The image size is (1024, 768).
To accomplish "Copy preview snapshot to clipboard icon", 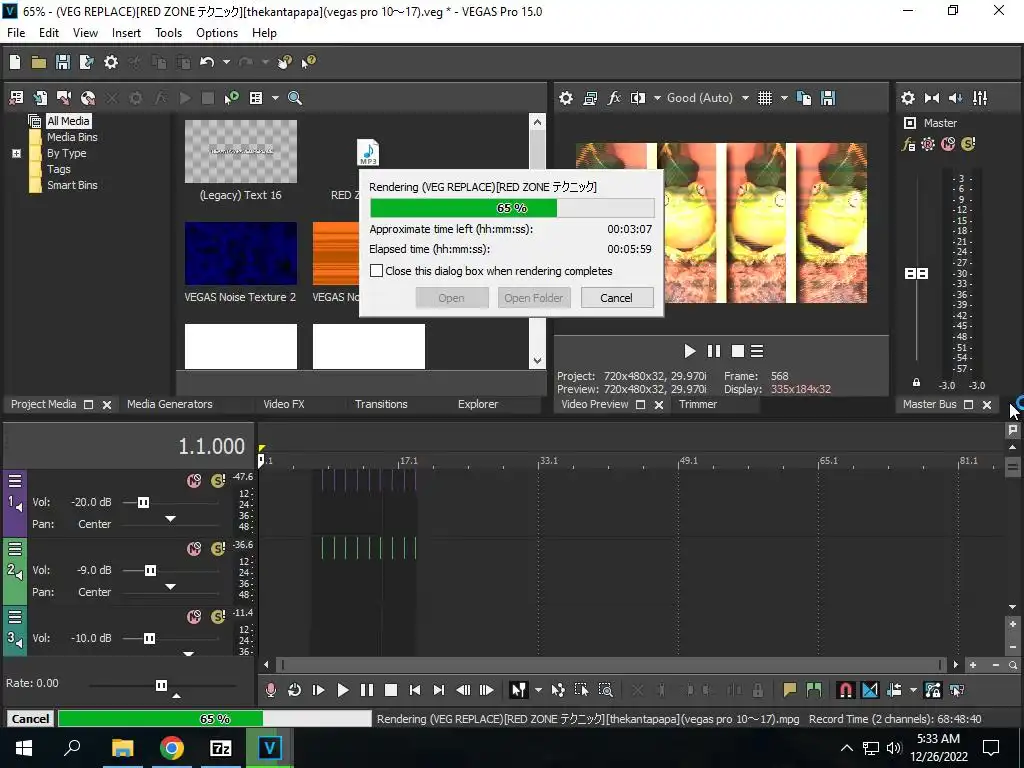I will 804,98.
